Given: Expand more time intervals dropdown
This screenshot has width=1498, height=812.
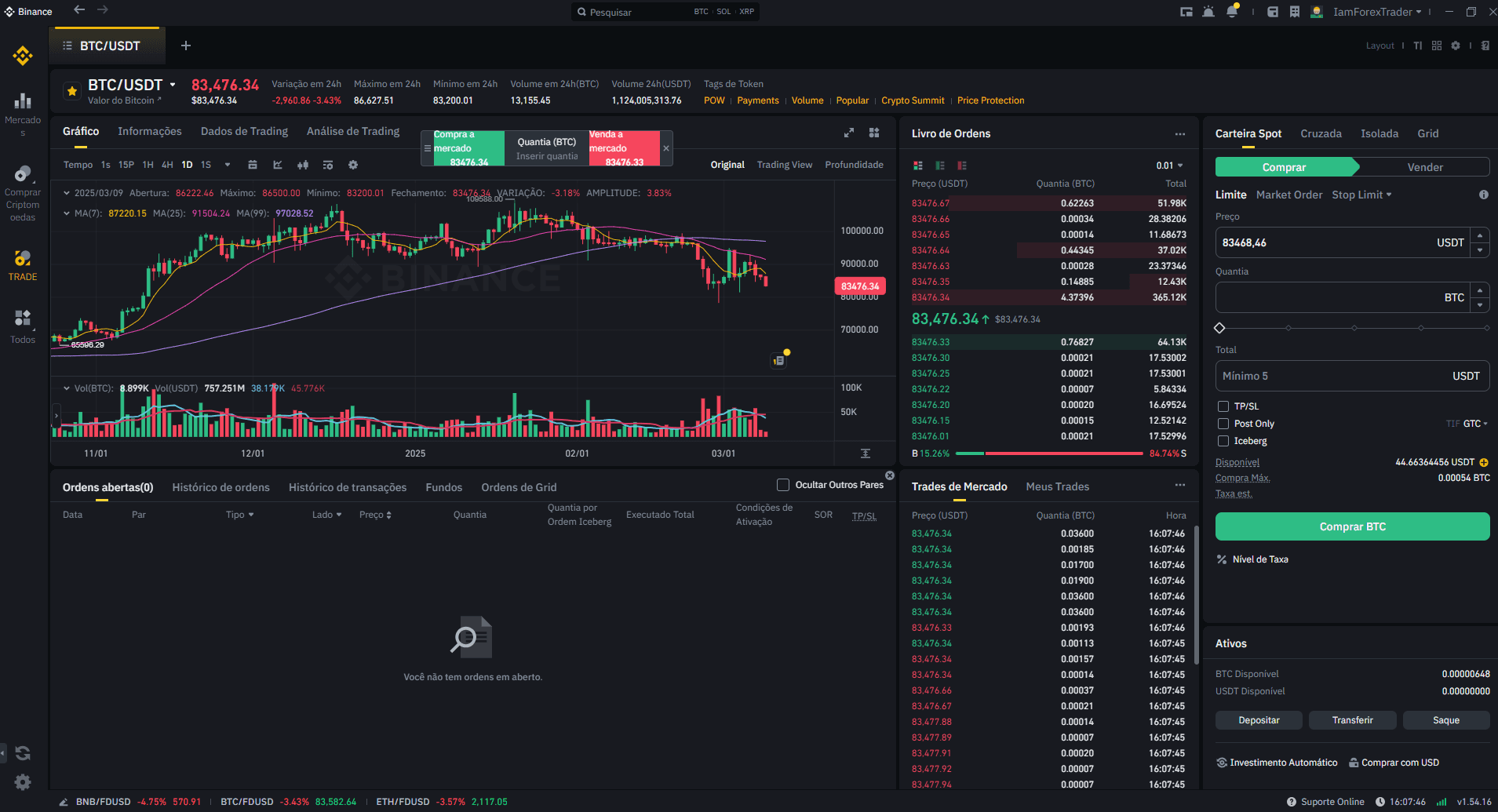Looking at the screenshot, I should coord(228,165).
